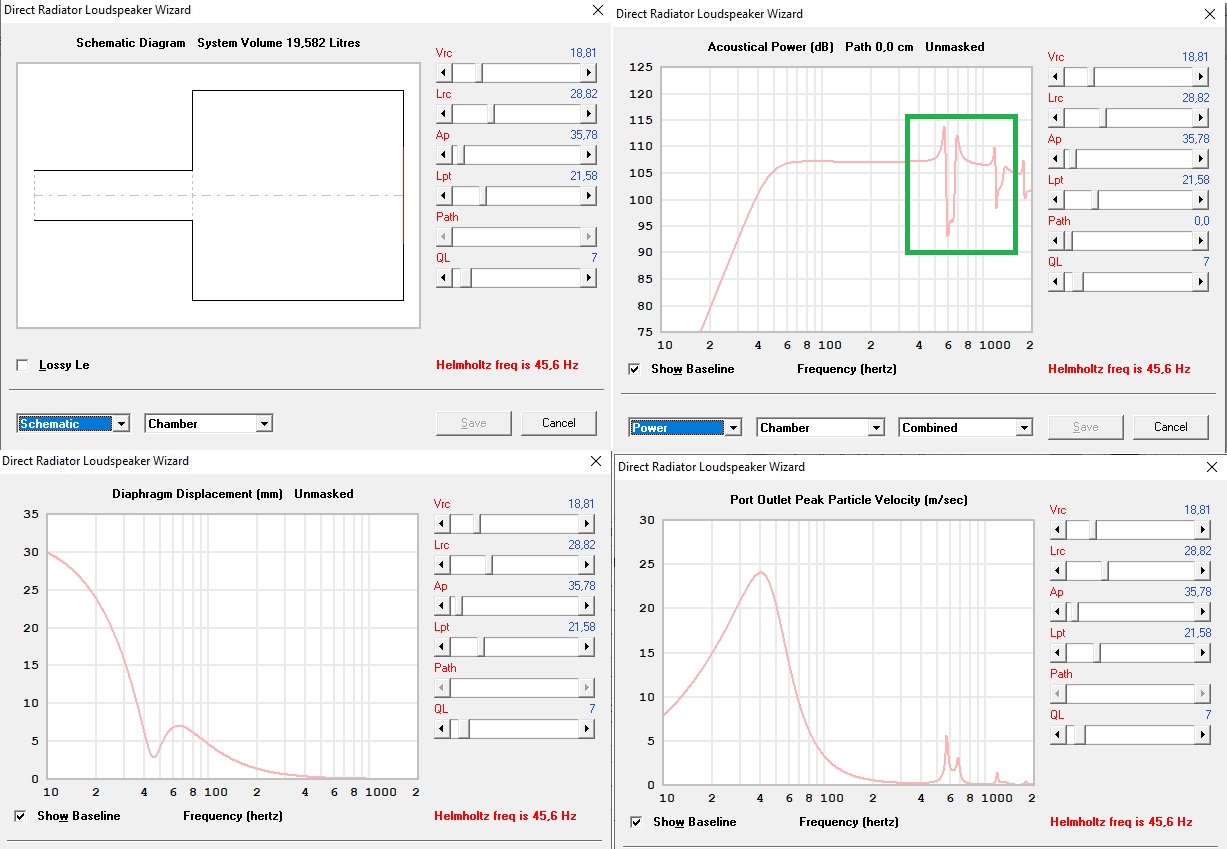Click Path value 0,0 in Acoustical Power window
Image resolution: width=1227 pixels, height=849 pixels.
pyautogui.click(x=1201, y=221)
